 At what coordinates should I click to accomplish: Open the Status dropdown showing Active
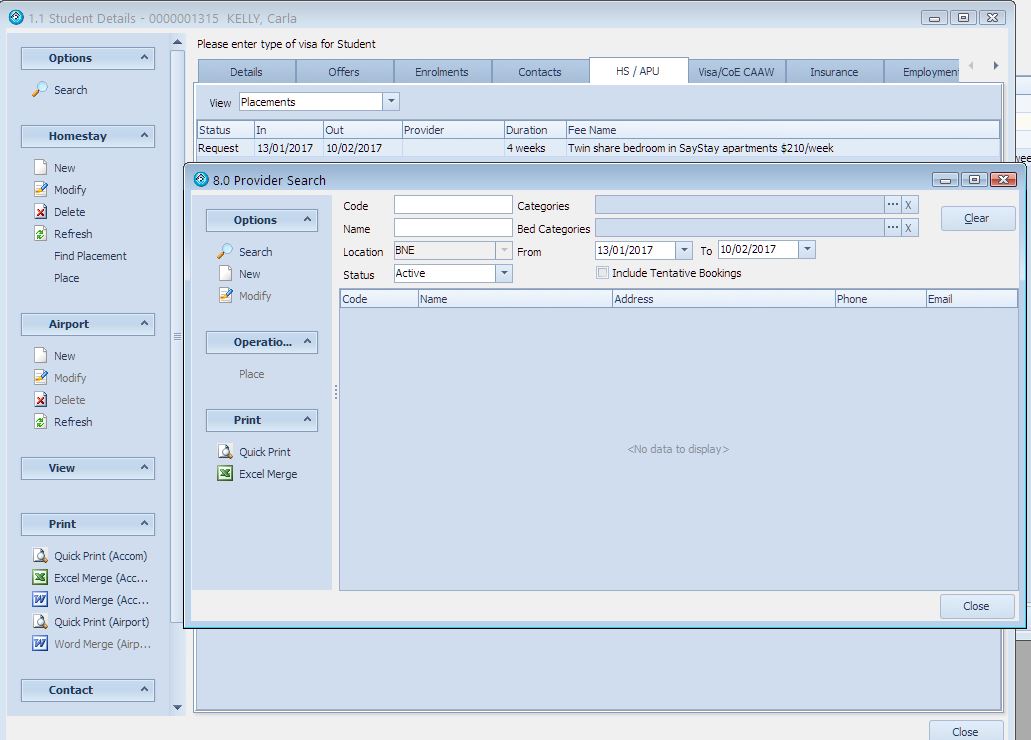click(x=504, y=273)
